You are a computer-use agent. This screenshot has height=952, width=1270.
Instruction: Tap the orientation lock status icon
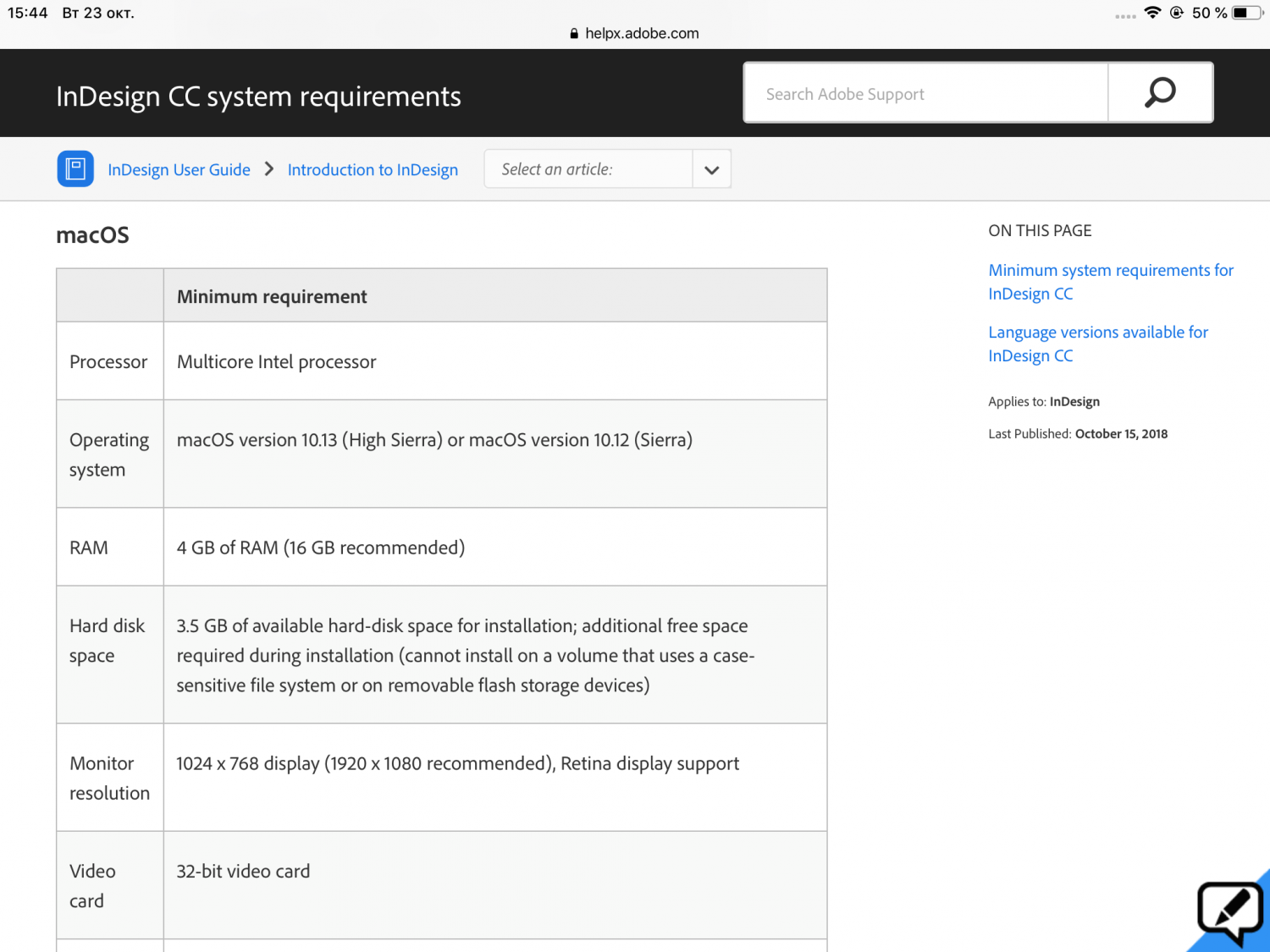click(x=1176, y=13)
